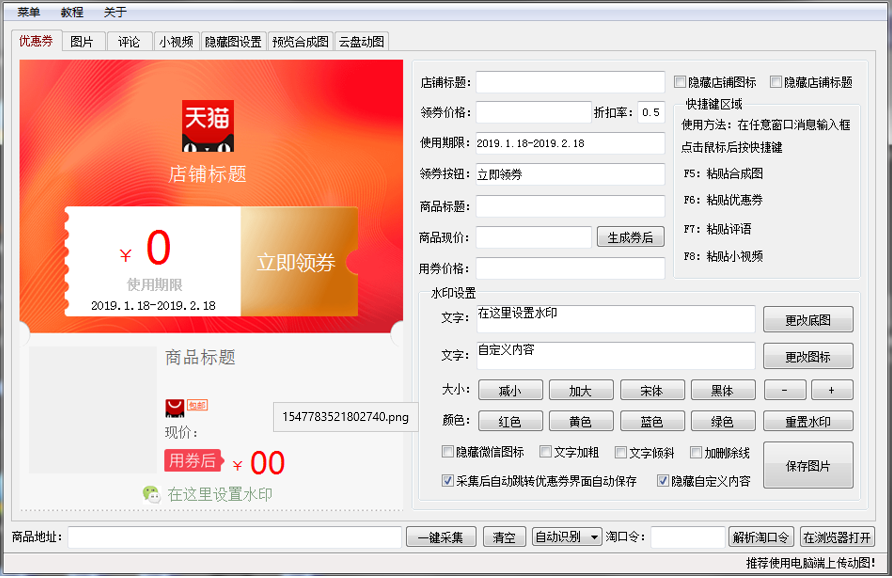This screenshot has height=578, width=892.
Task: Click the 用券价格 input field
Action: point(570,268)
